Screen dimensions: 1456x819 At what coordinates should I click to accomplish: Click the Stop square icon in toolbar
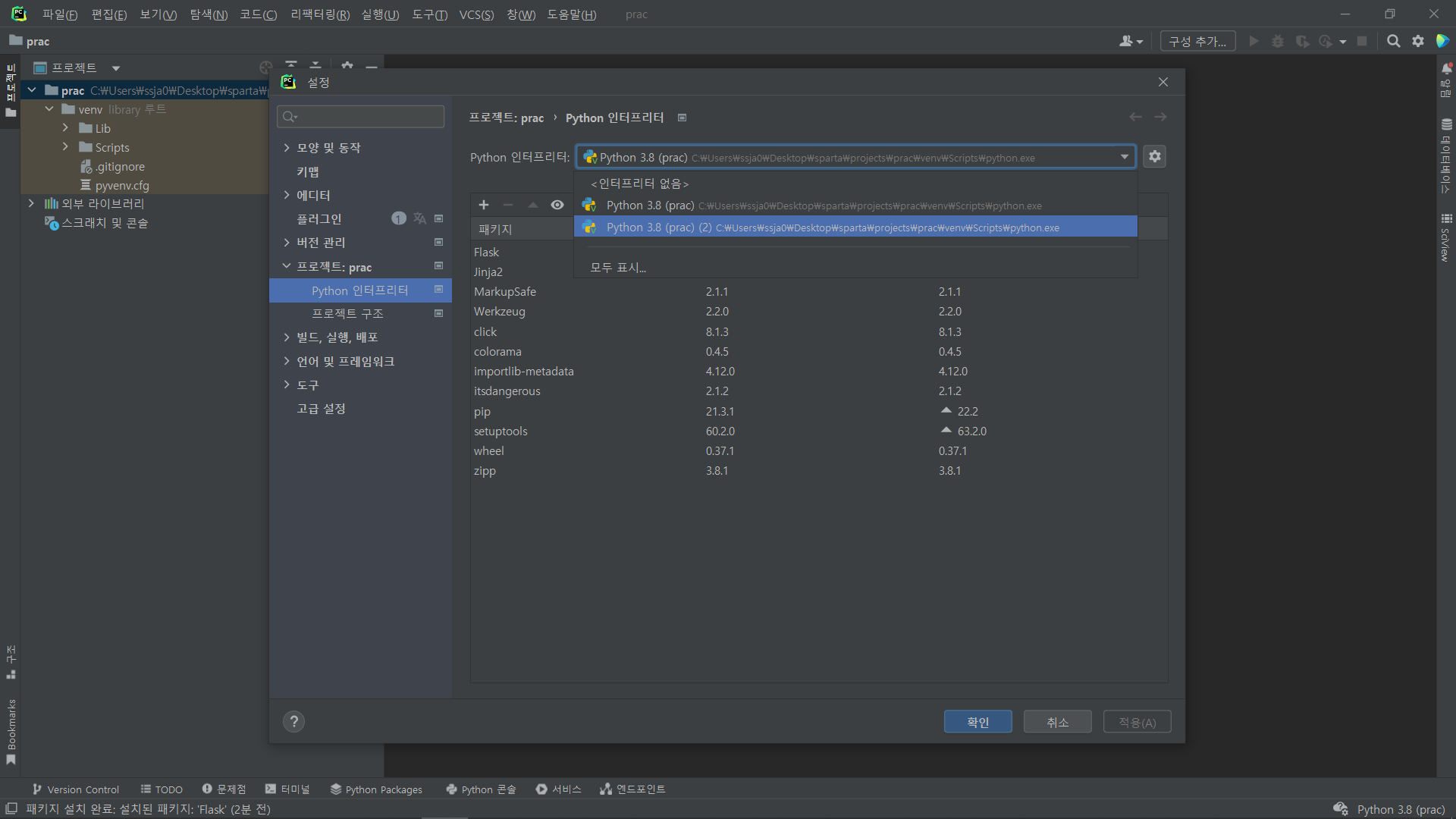(1362, 42)
